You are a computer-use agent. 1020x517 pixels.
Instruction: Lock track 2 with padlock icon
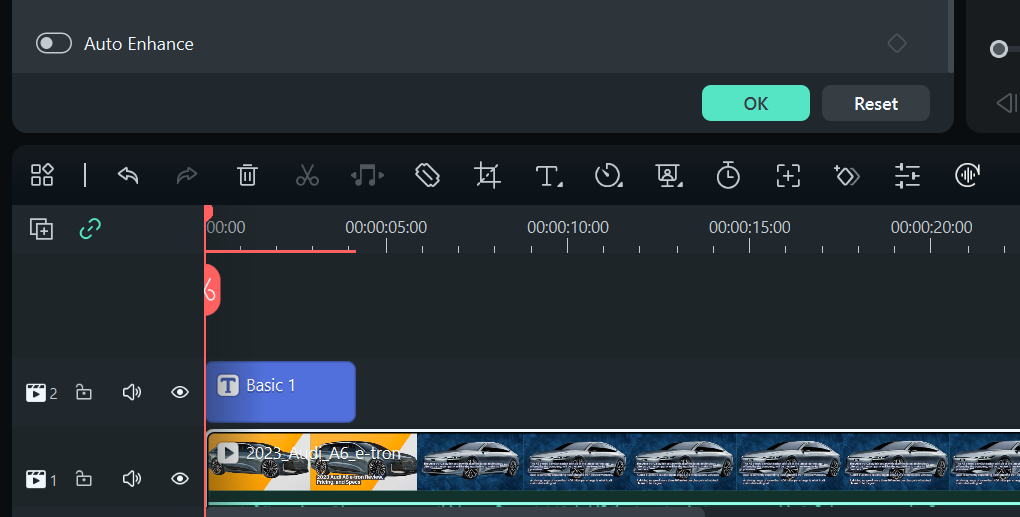tap(84, 392)
